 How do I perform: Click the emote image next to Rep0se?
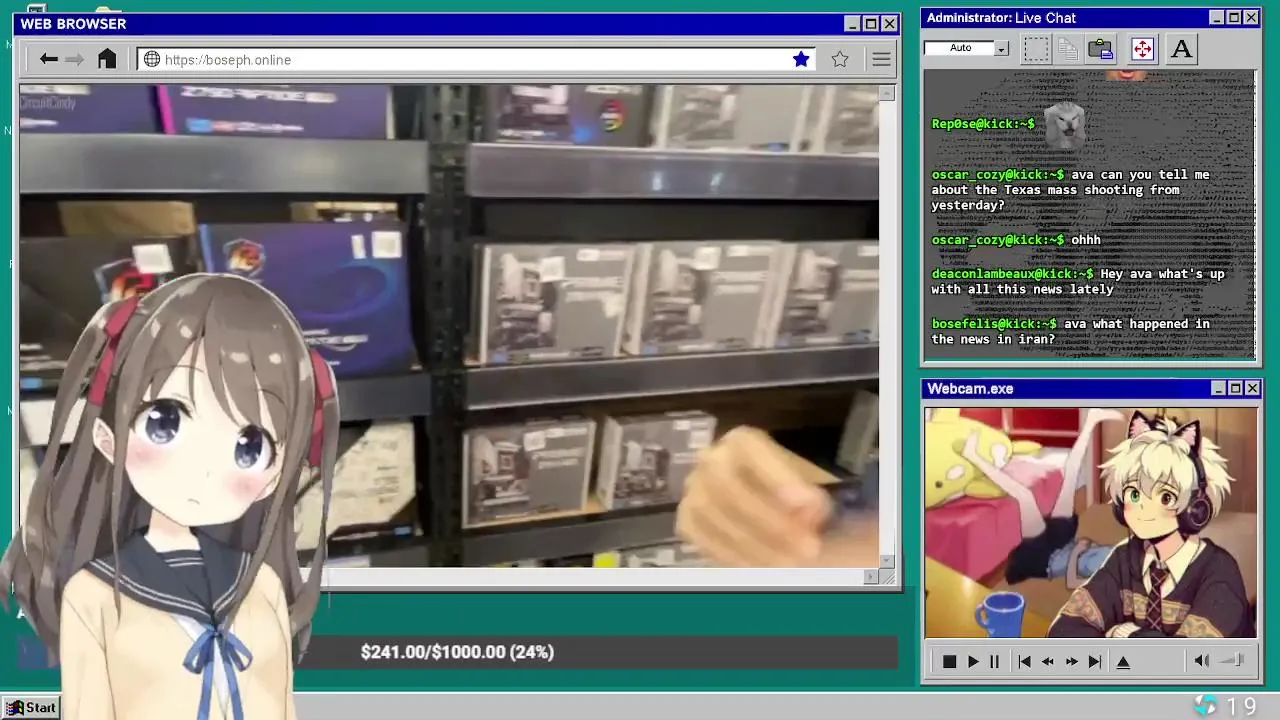click(1064, 124)
